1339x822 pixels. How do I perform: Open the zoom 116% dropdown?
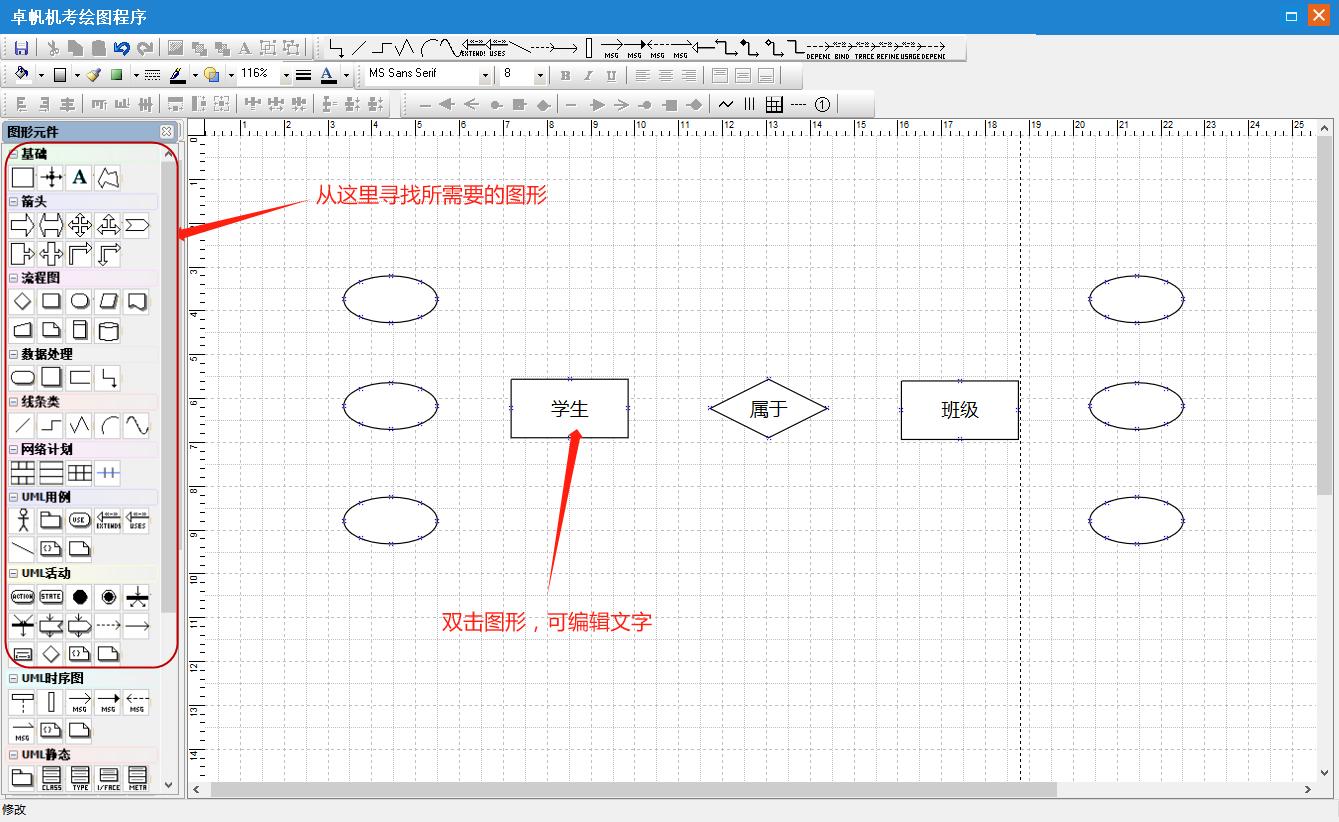[286, 75]
